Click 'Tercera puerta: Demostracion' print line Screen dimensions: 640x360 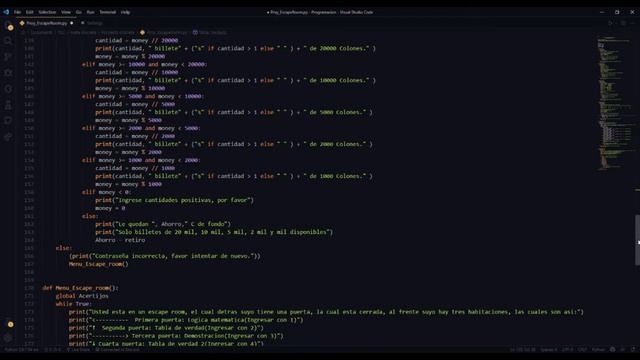(176, 336)
